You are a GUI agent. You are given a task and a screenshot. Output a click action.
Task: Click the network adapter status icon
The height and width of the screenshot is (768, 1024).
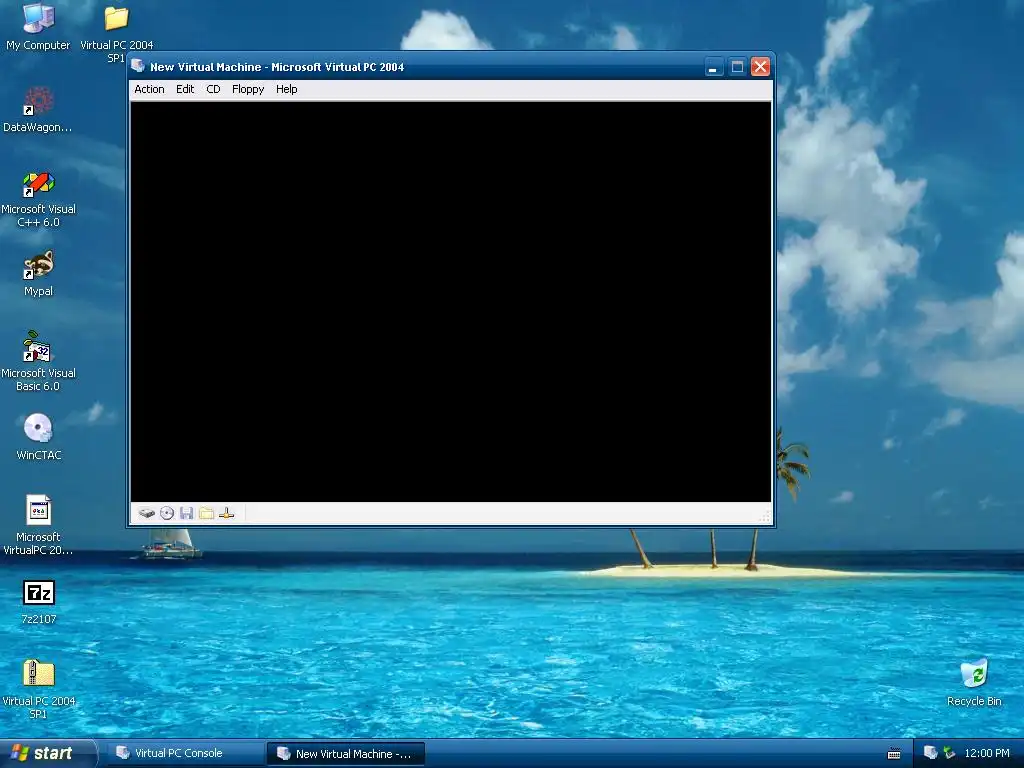tap(227, 513)
